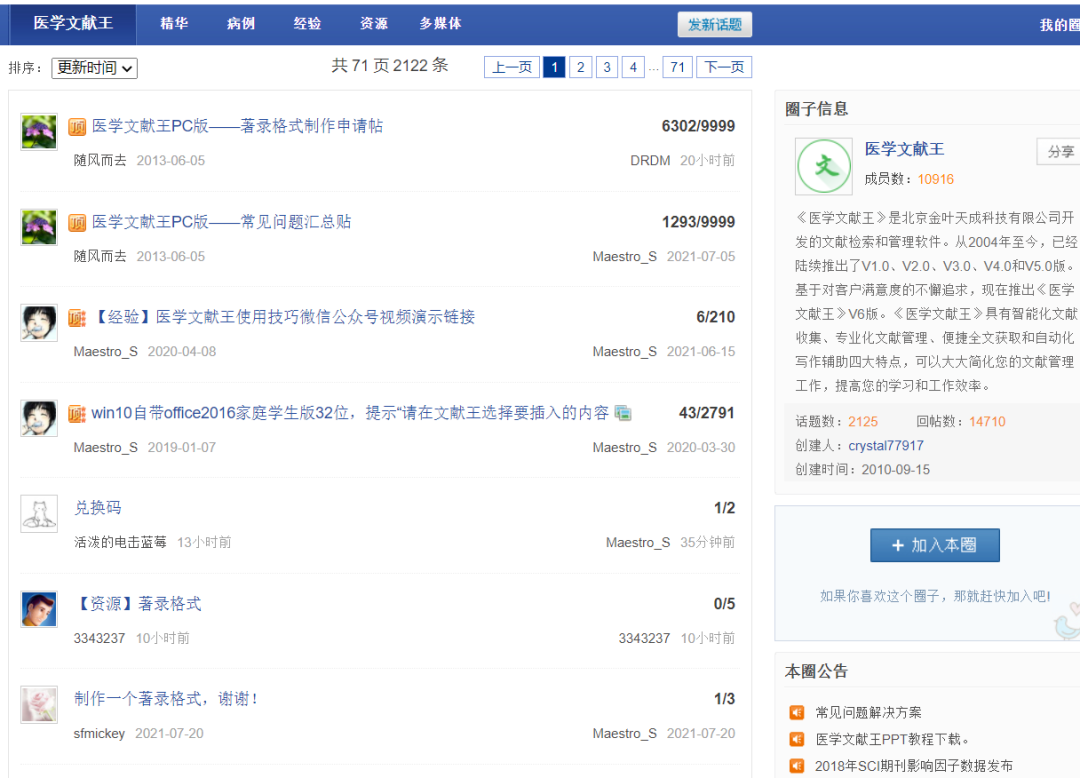
Task: Open 医学文献王 circle title link in sidebar
Action: pos(904,149)
